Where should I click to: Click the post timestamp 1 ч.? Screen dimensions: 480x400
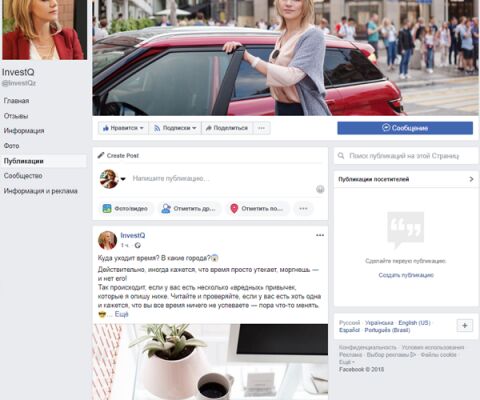125,245
